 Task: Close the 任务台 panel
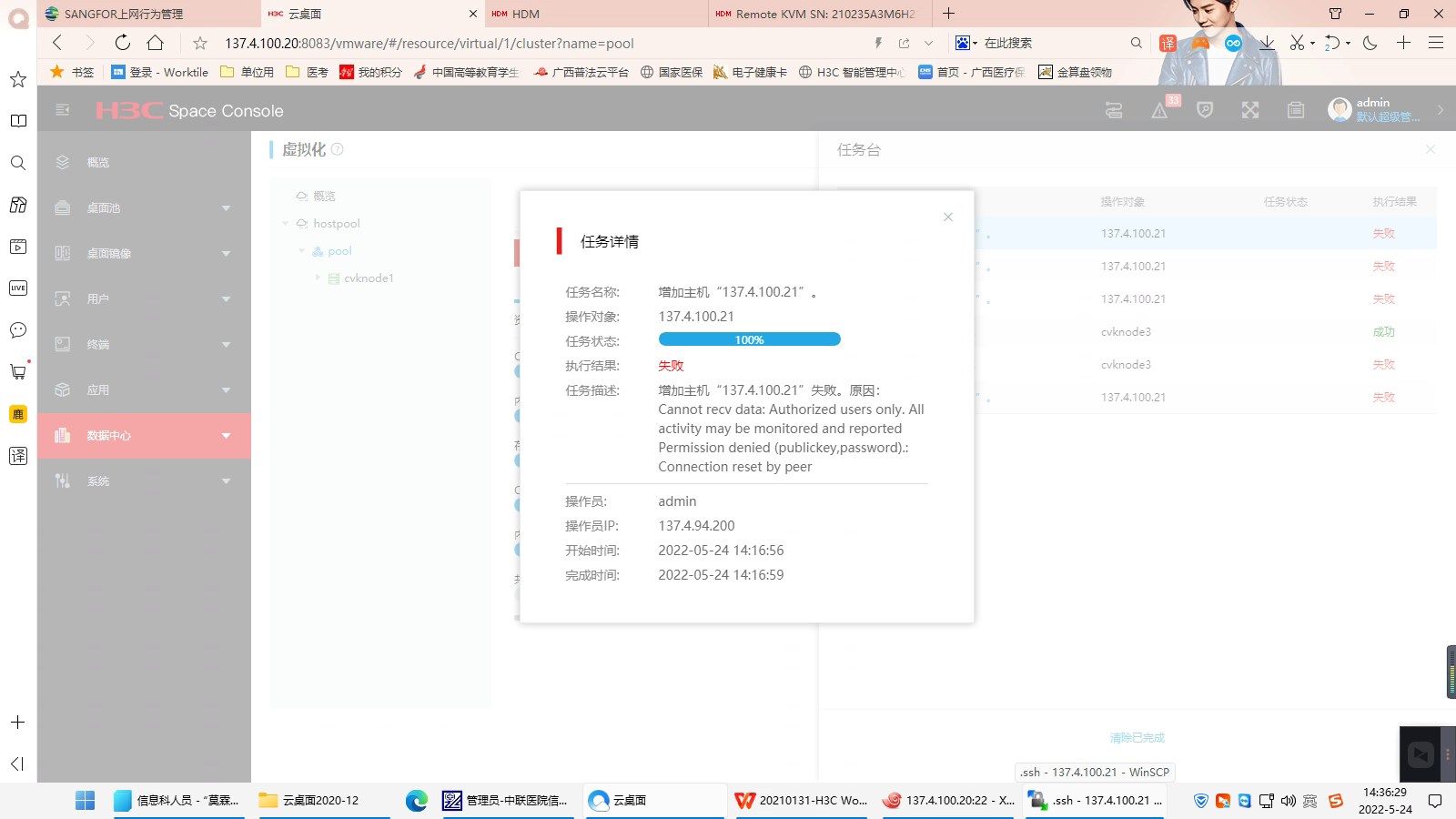click(1431, 149)
